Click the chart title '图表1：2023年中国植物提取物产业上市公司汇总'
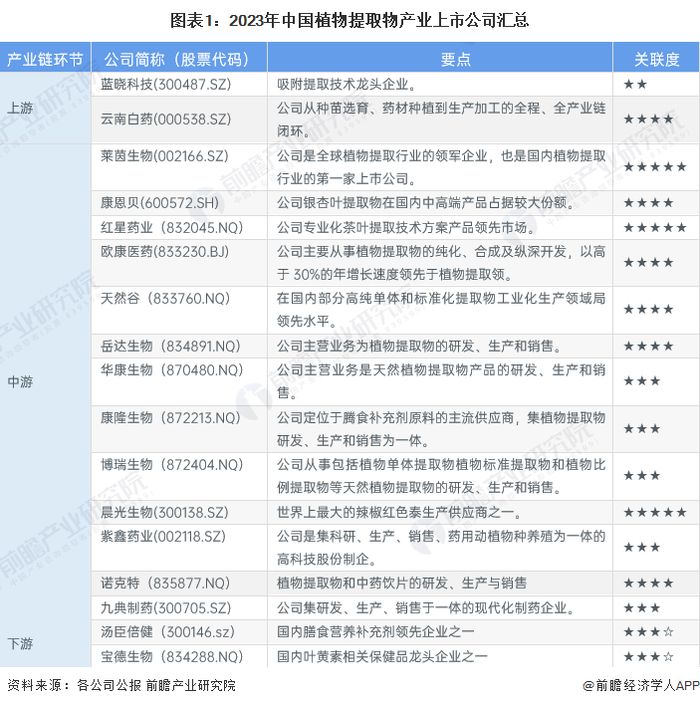Viewport: 700px width, 706px height. (349, 21)
